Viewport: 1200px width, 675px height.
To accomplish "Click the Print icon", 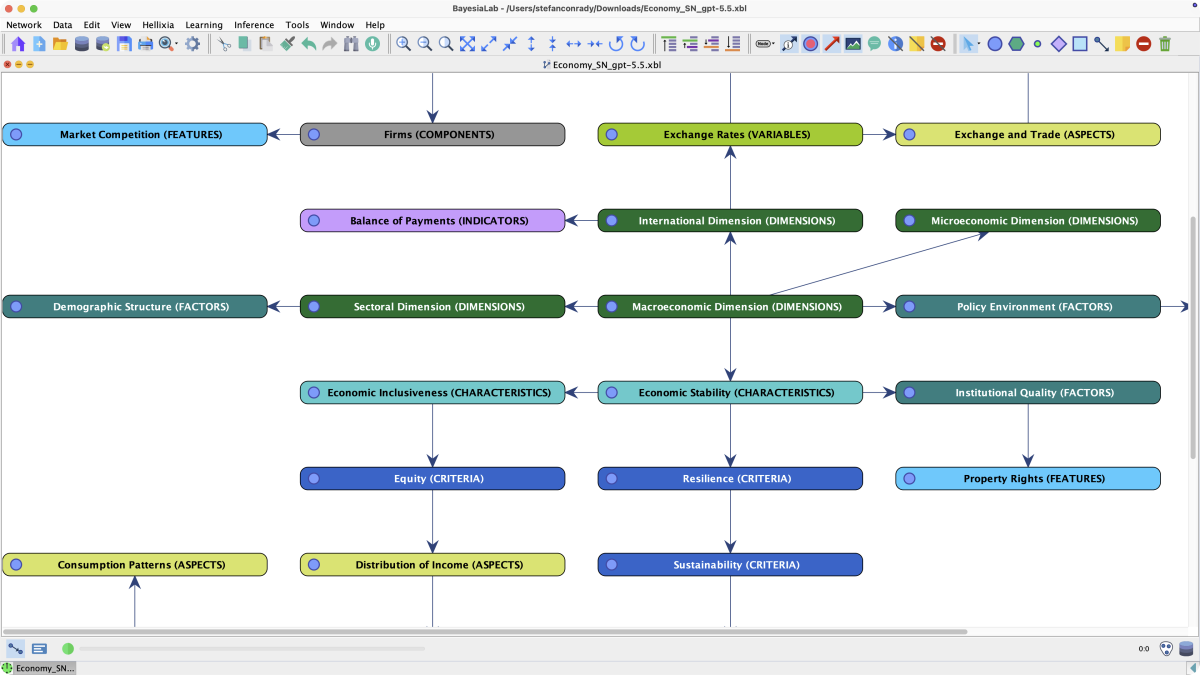I will pyautogui.click(x=145, y=44).
